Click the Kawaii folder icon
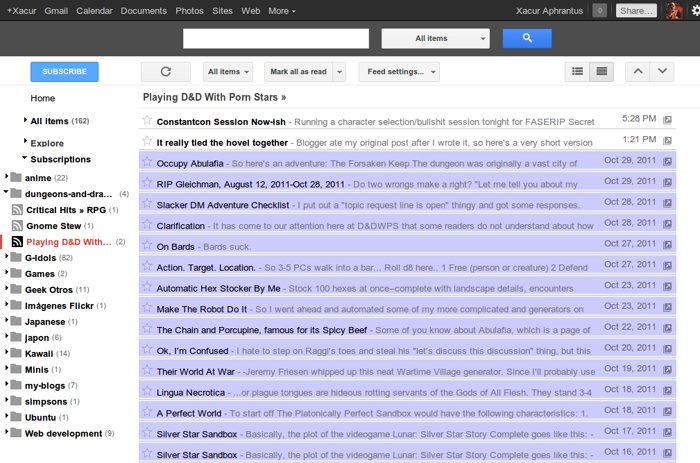This screenshot has width=700, height=463. (x=16, y=353)
